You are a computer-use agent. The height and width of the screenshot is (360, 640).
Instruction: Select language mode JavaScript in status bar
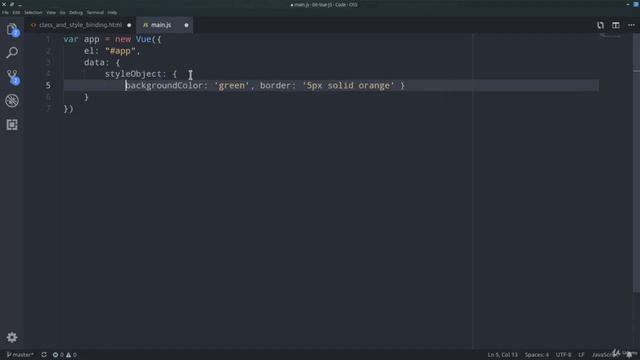coord(604,355)
